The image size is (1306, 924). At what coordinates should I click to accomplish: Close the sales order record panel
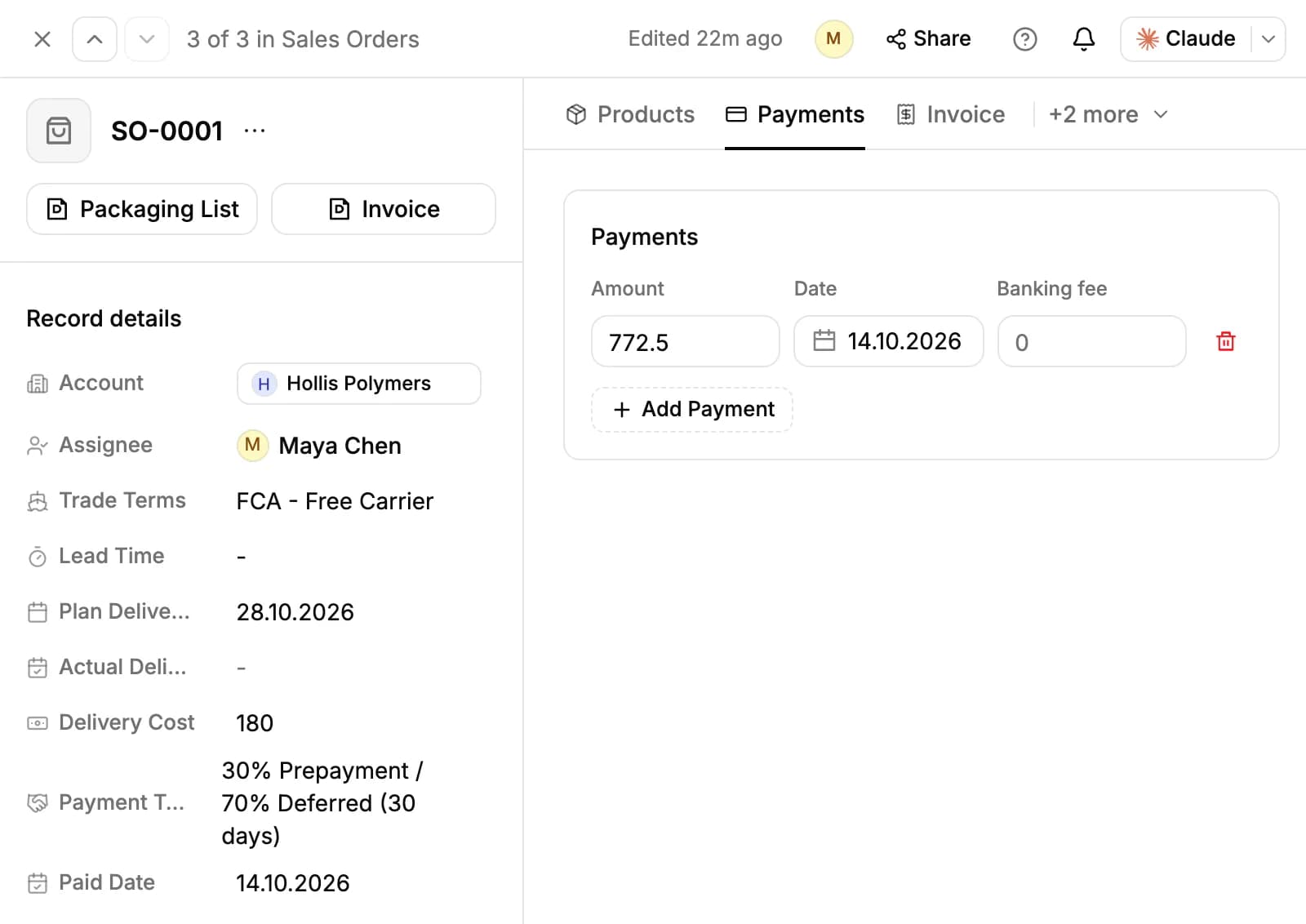coord(42,39)
